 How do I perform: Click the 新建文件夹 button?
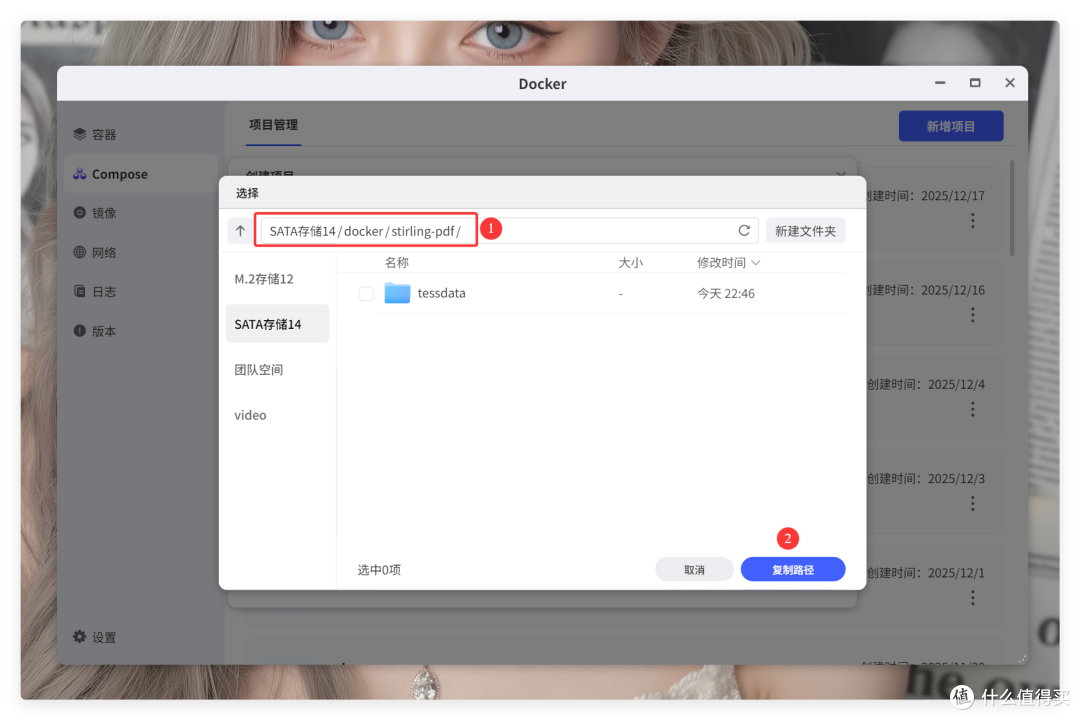(805, 231)
